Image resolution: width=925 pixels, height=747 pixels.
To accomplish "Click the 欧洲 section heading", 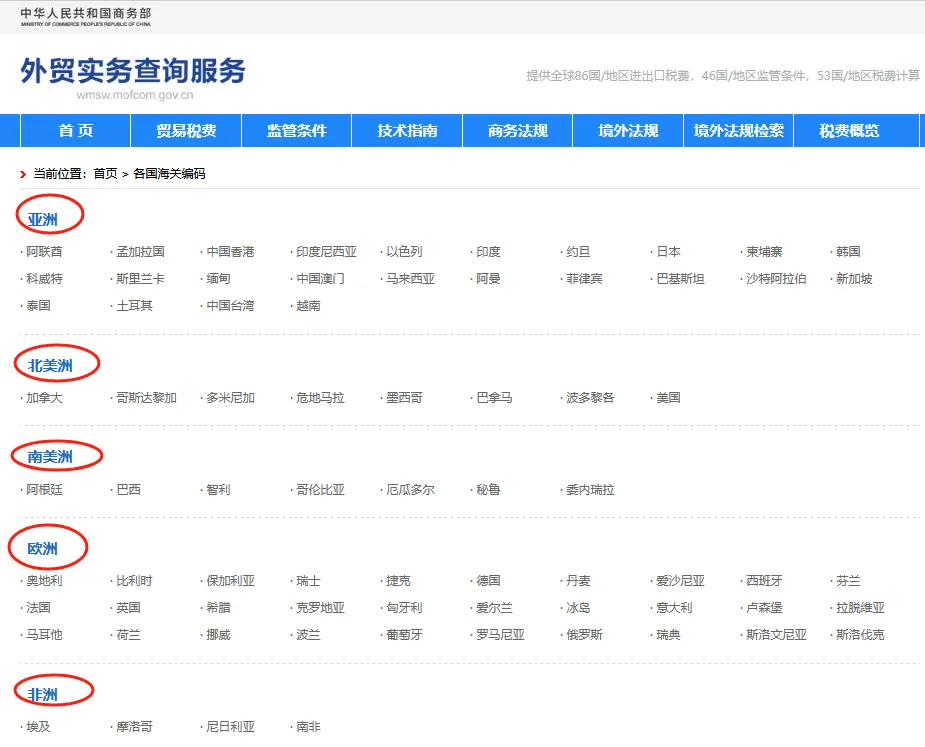I will pyautogui.click(x=42, y=548).
